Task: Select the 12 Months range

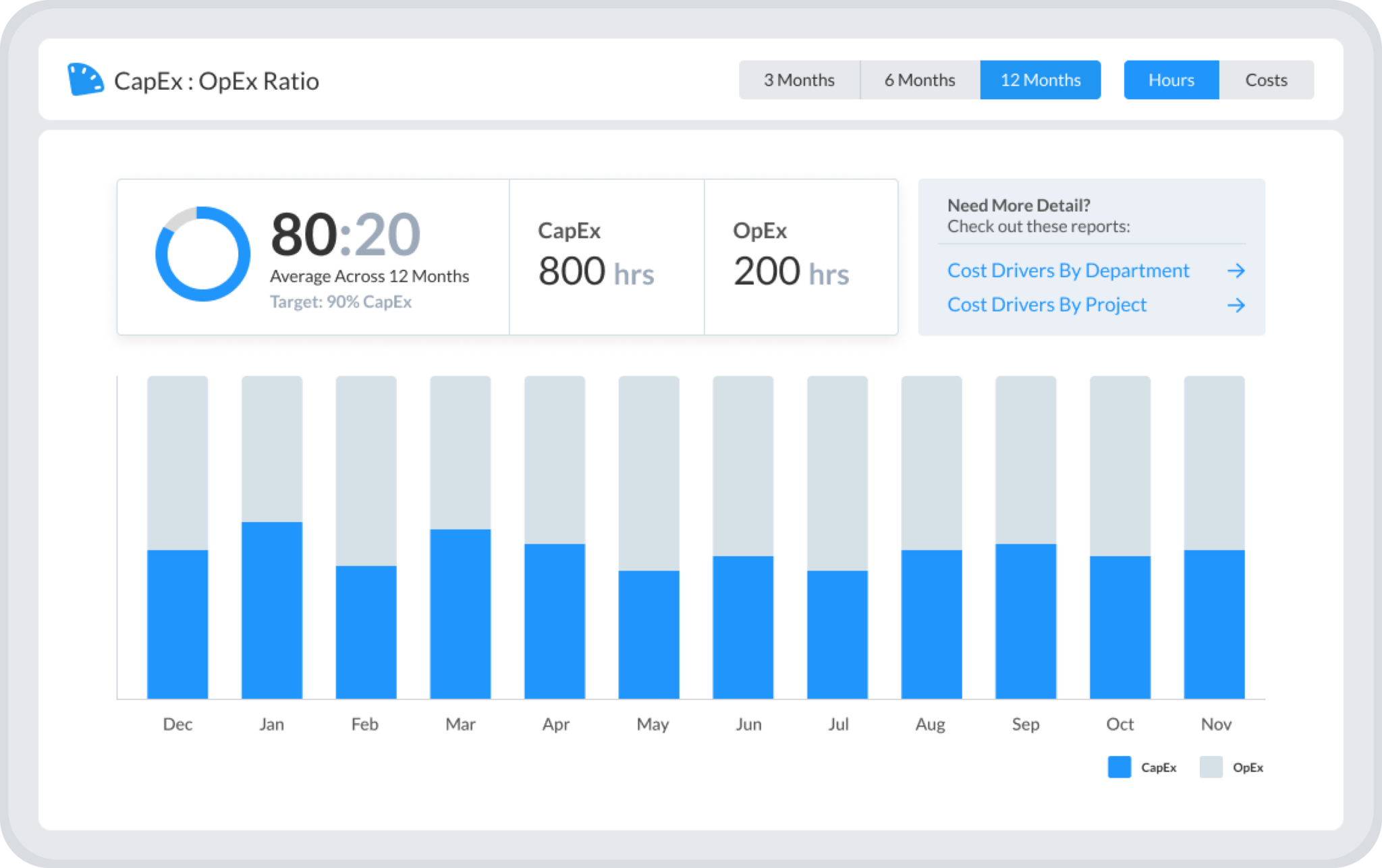Action: click(x=1040, y=80)
